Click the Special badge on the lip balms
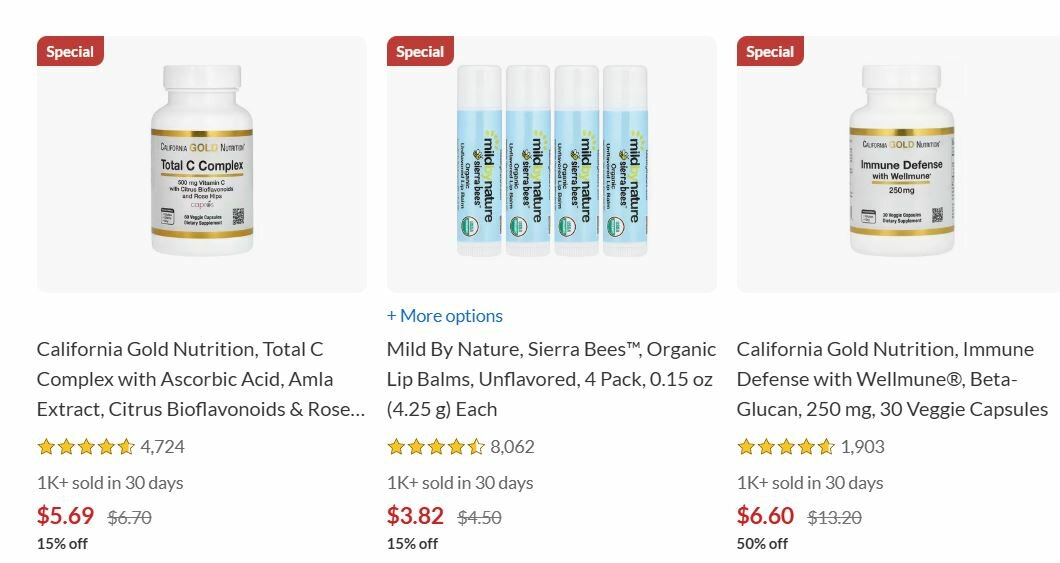The image size is (1060, 563). (x=420, y=52)
